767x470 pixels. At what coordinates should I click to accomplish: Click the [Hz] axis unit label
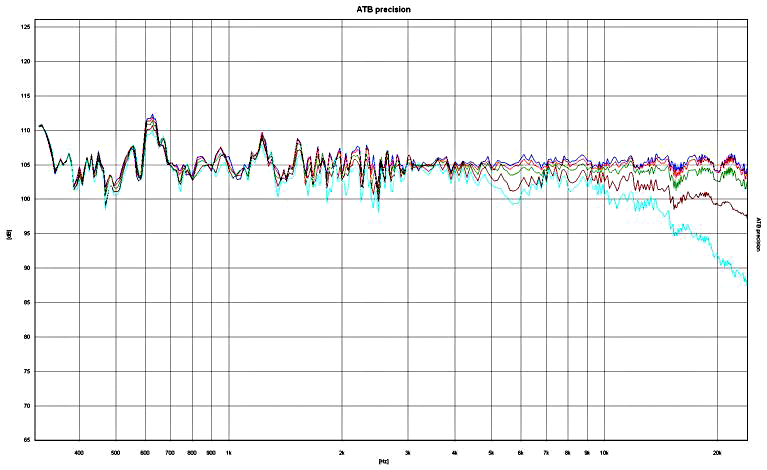click(x=384, y=461)
